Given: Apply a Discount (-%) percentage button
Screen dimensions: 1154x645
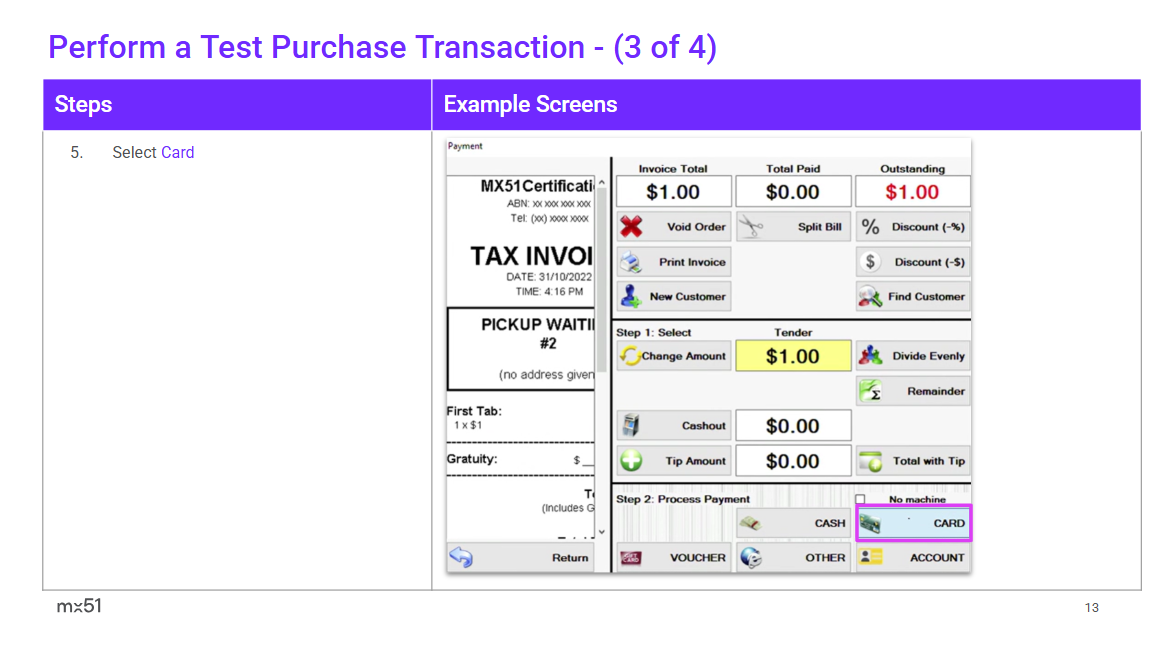Looking at the screenshot, I should (913, 227).
